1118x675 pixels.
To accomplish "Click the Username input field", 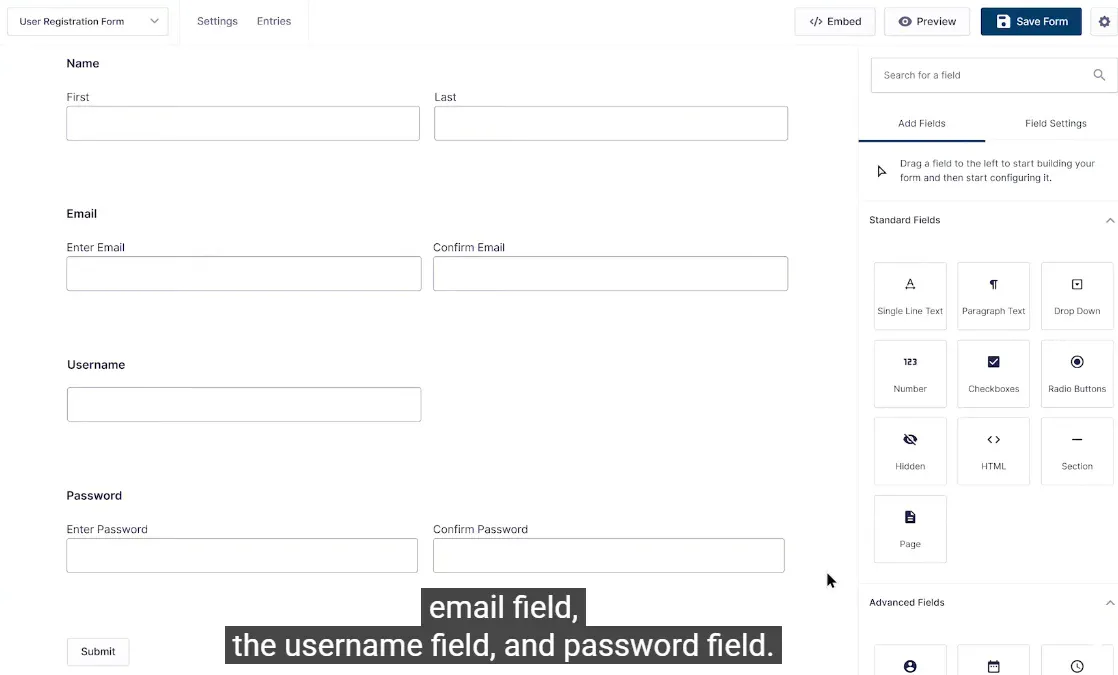I will pos(244,405).
